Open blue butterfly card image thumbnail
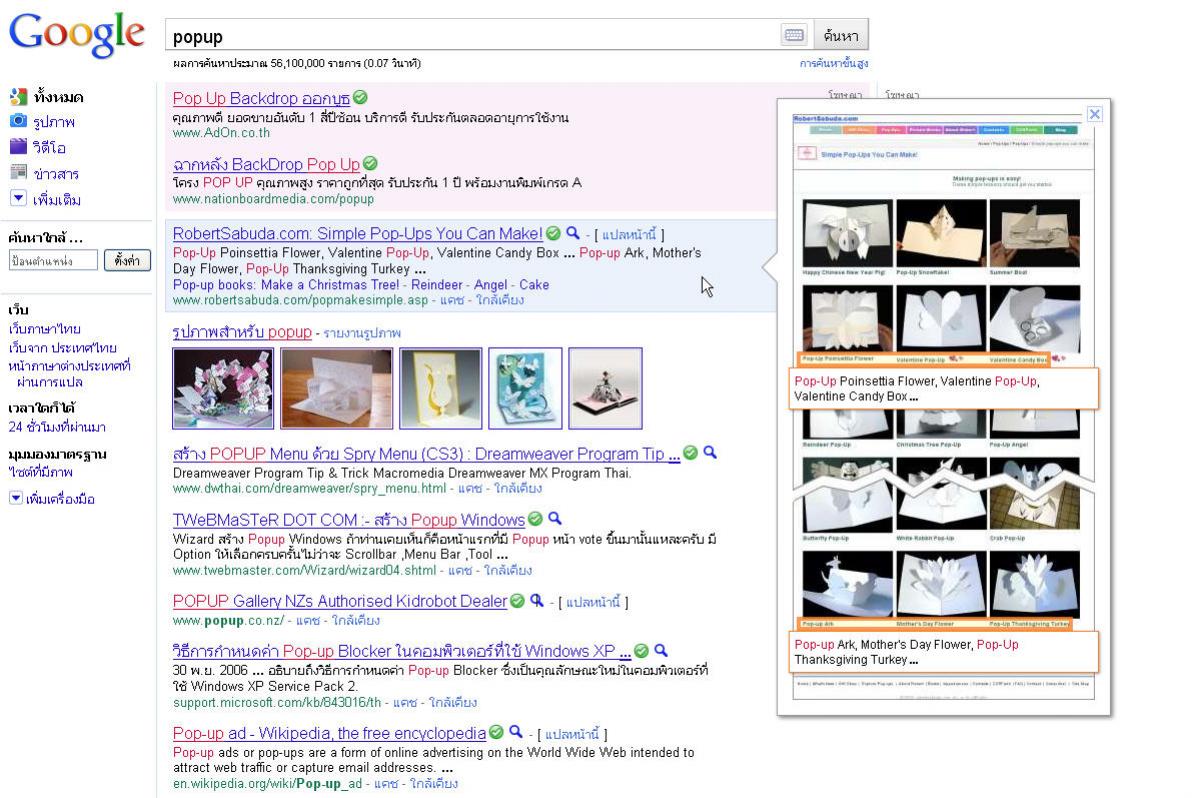This screenshot has height=798, width=1197. pyautogui.click(x=525, y=388)
